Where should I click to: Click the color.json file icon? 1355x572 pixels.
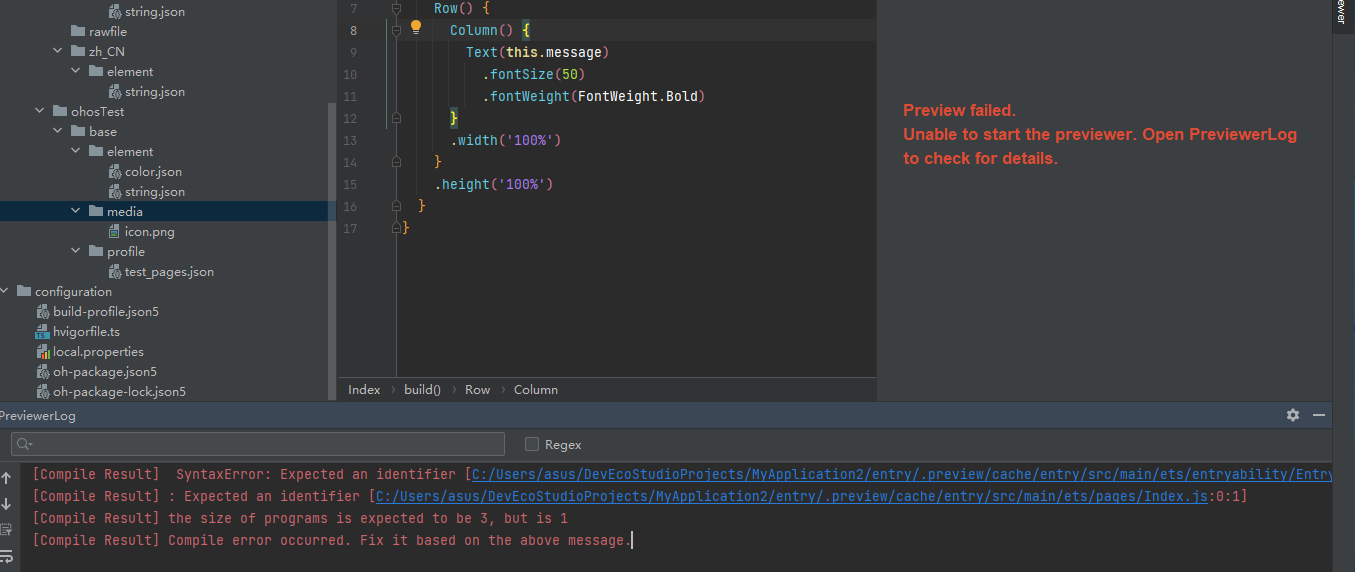click(x=115, y=171)
